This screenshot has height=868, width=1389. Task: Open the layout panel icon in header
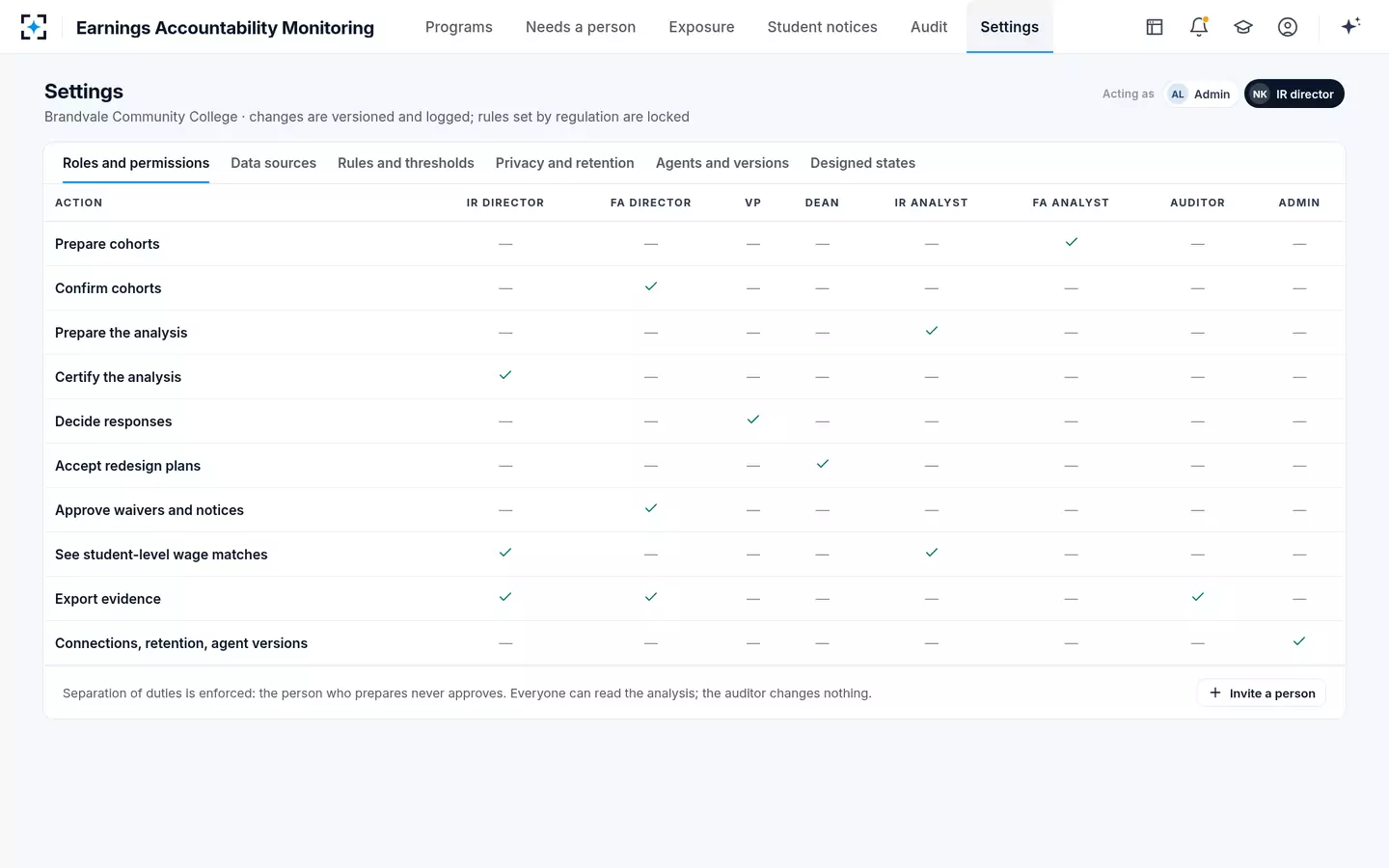click(1155, 27)
